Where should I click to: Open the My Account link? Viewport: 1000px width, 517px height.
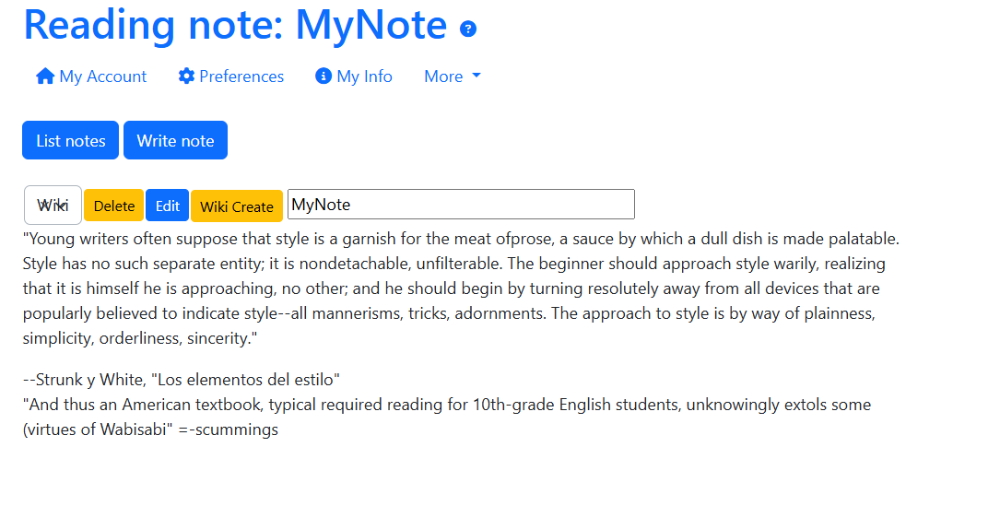click(x=91, y=76)
